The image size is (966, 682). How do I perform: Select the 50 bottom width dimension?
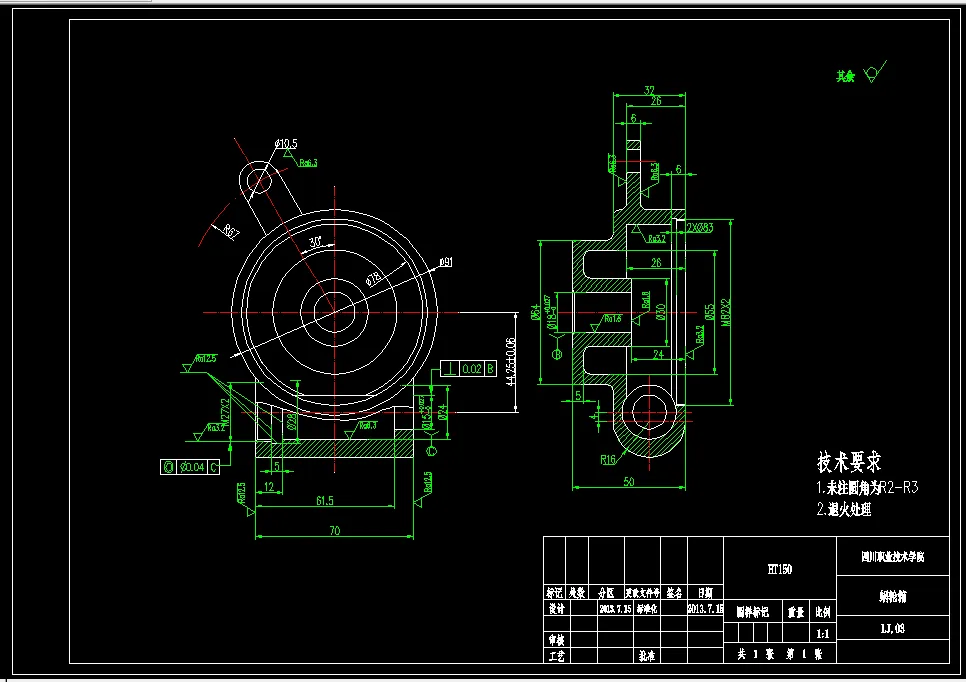click(629, 481)
